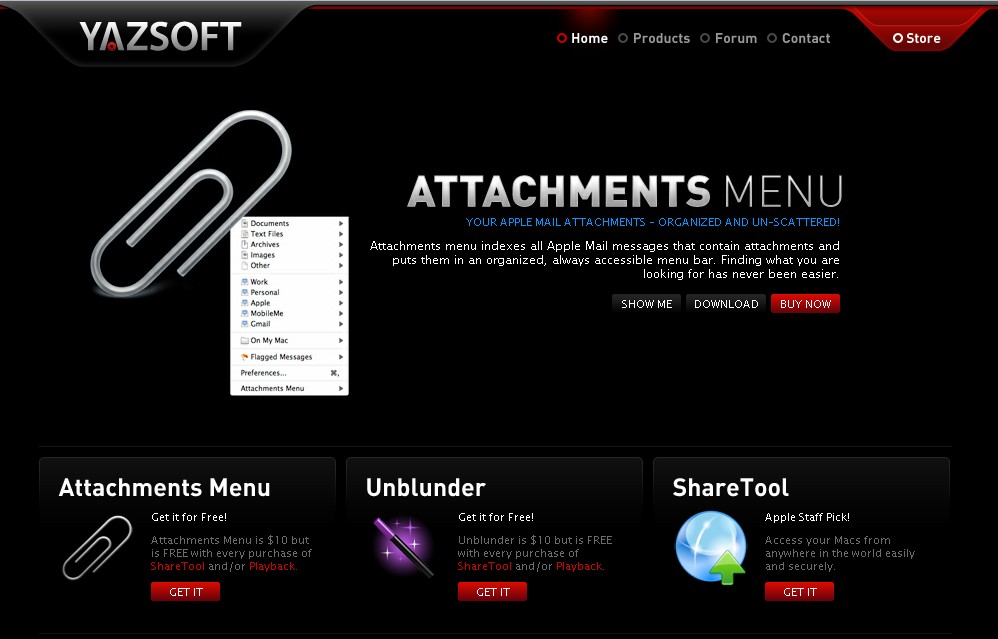Click 'Get it for Free!' under Attachments Menu
This screenshot has width=998, height=639.
[189, 517]
